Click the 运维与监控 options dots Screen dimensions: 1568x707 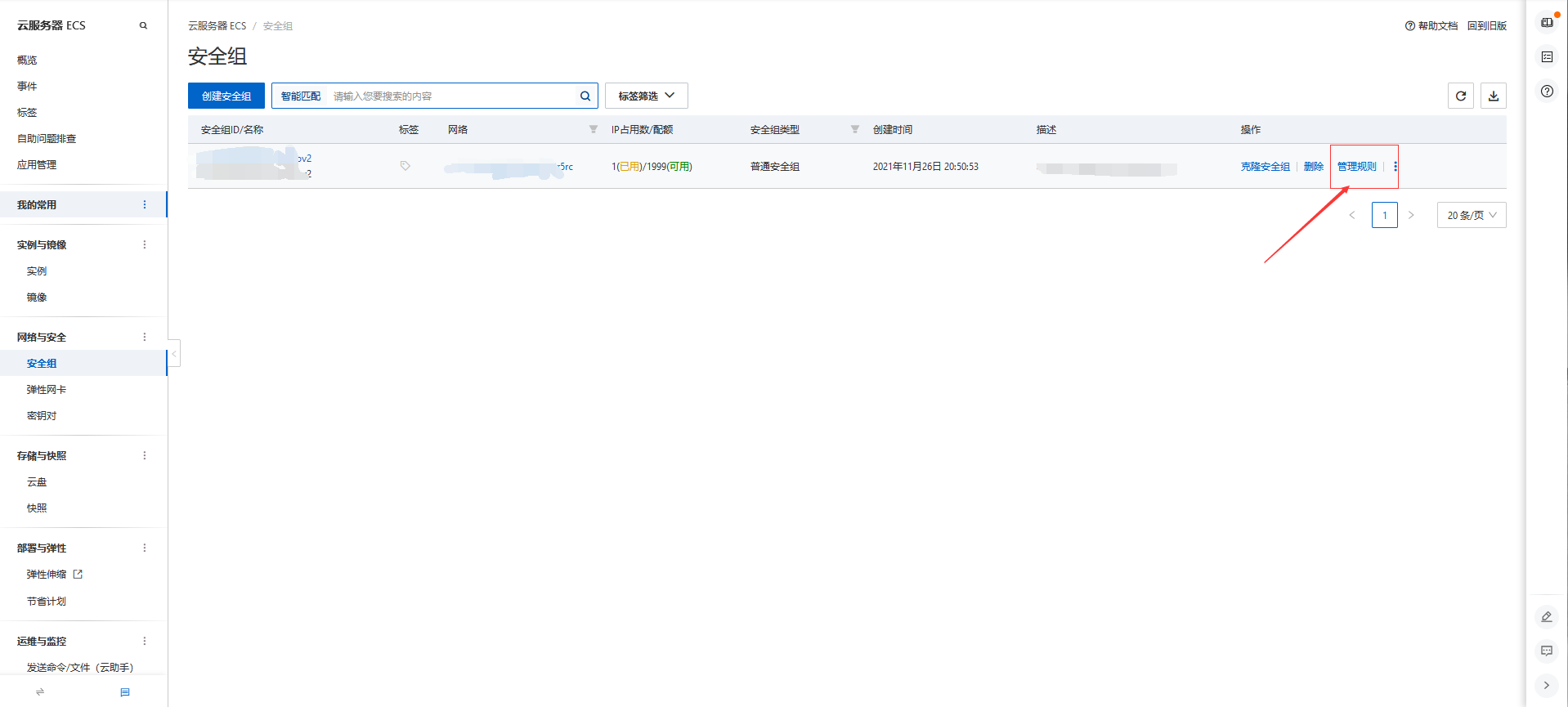(x=145, y=641)
